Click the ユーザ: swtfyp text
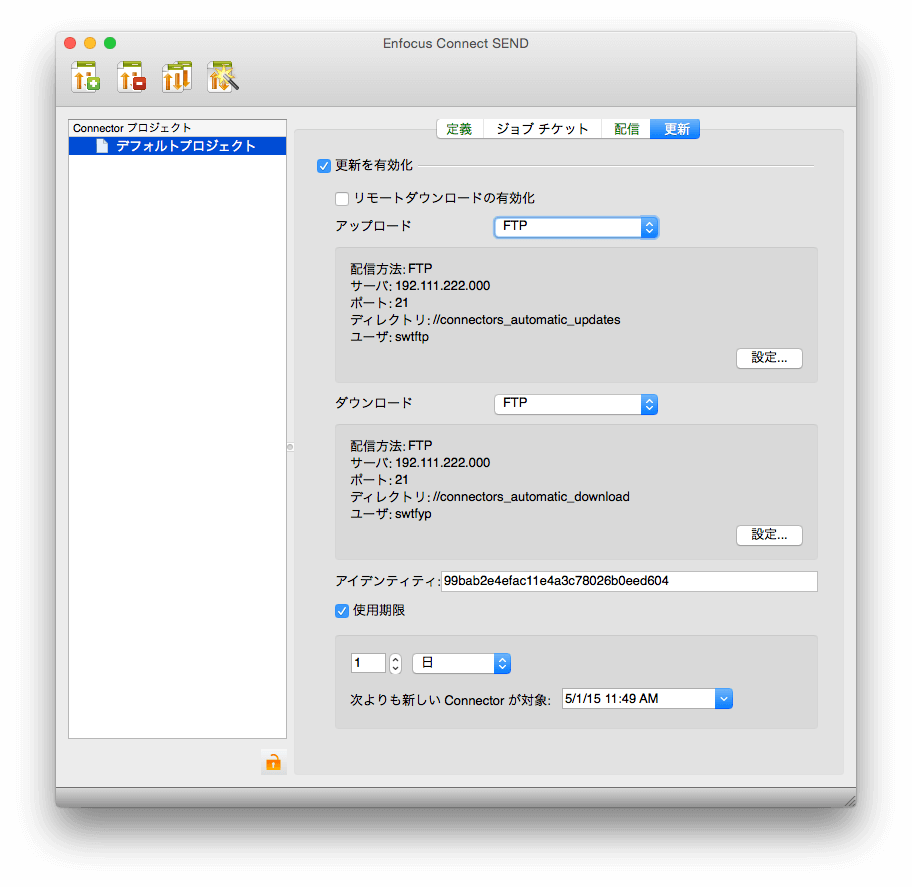Image resolution: width=912 pixels, height=887 pixels. pyautogui.click(x=391, y=514)
